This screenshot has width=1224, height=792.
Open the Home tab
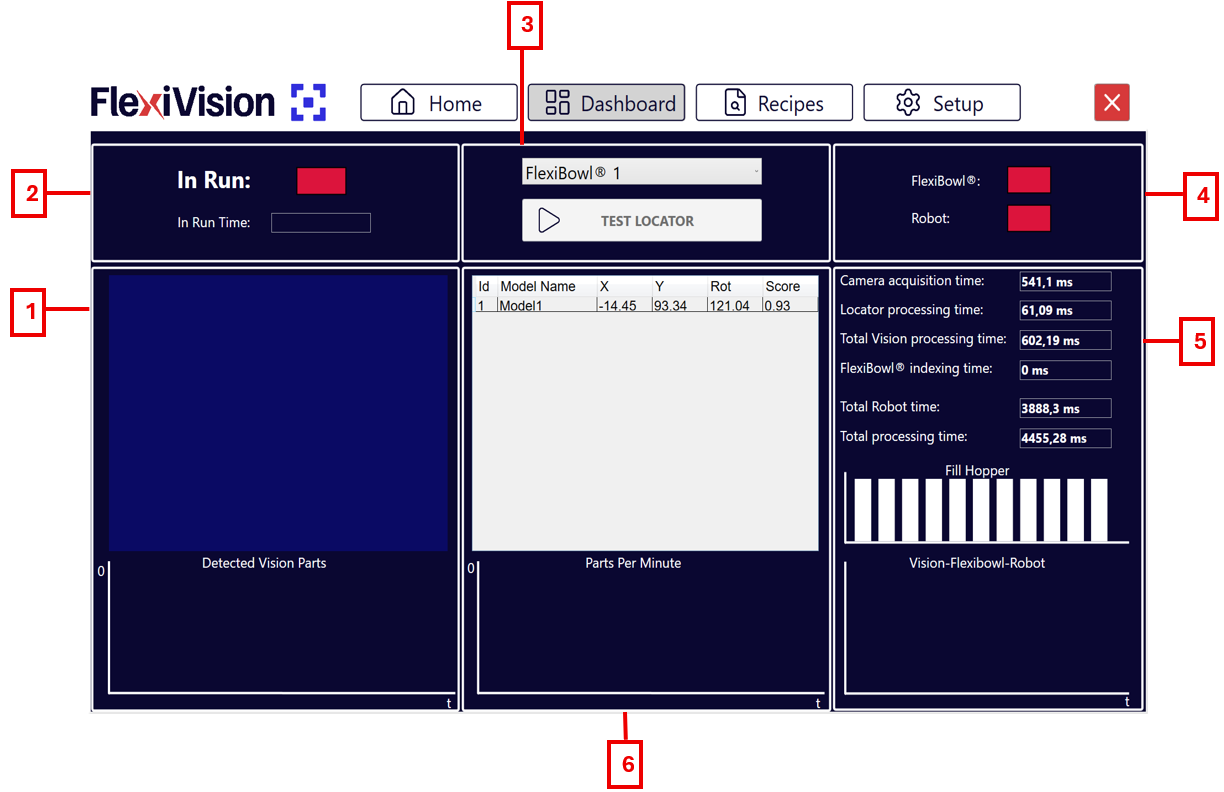(x=439, y=102)
